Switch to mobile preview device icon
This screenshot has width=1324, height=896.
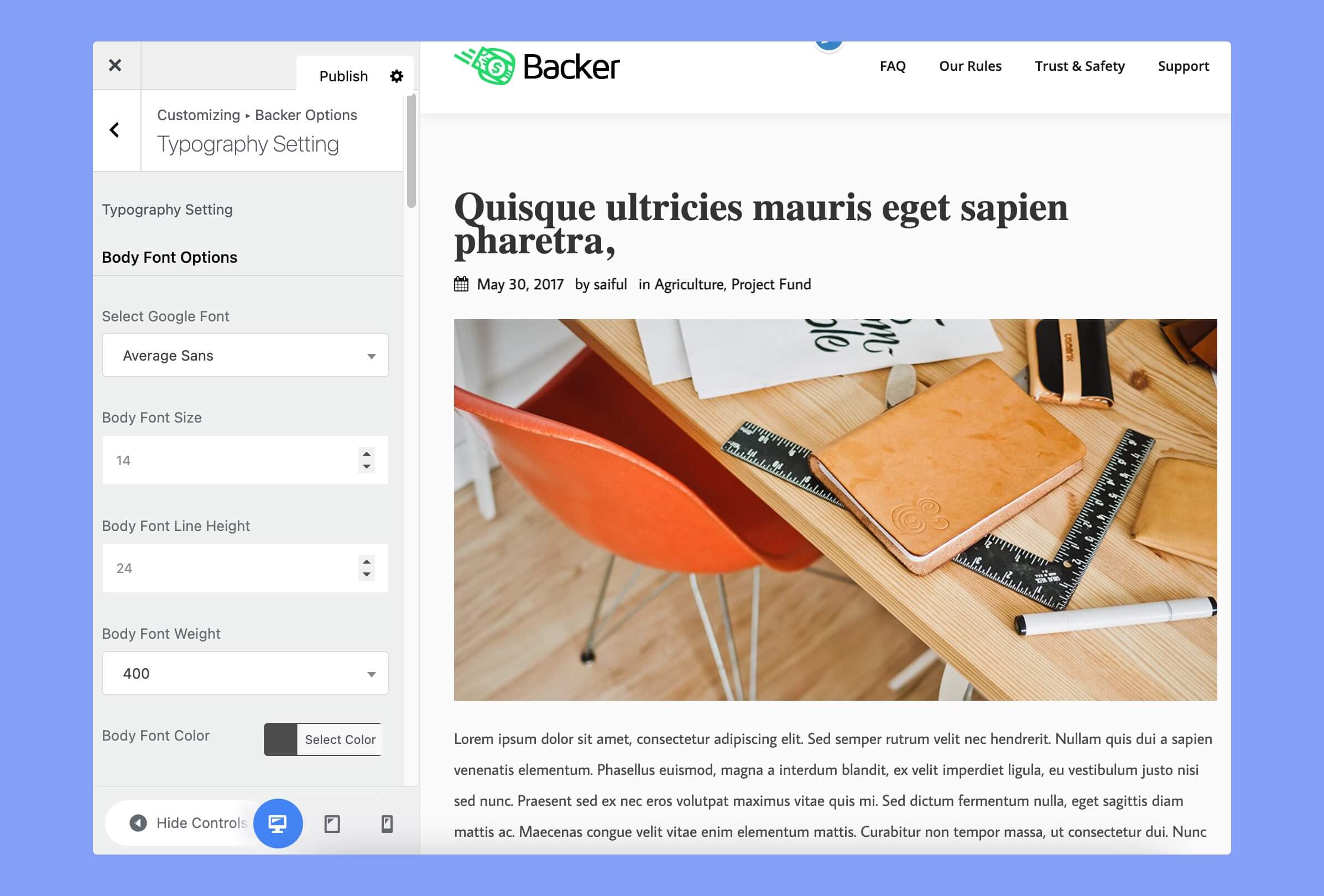(x=387, y=824)
